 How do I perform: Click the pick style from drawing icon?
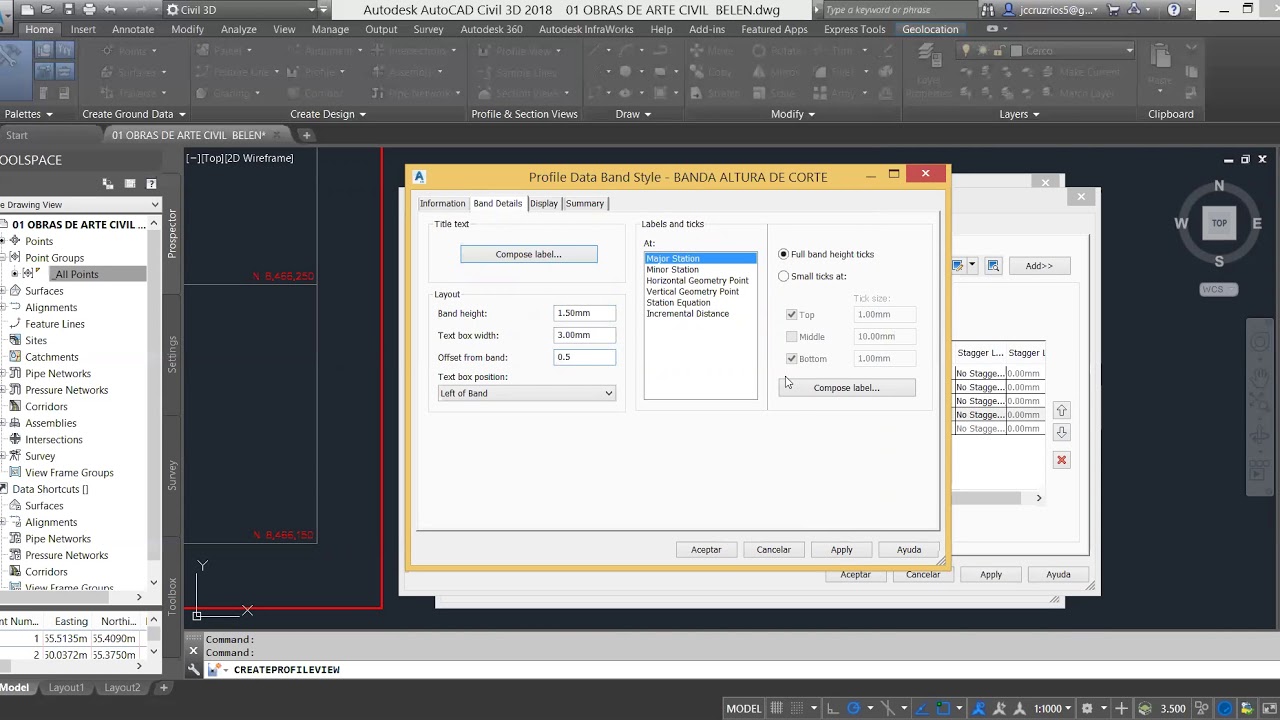(x=993, y=266)
